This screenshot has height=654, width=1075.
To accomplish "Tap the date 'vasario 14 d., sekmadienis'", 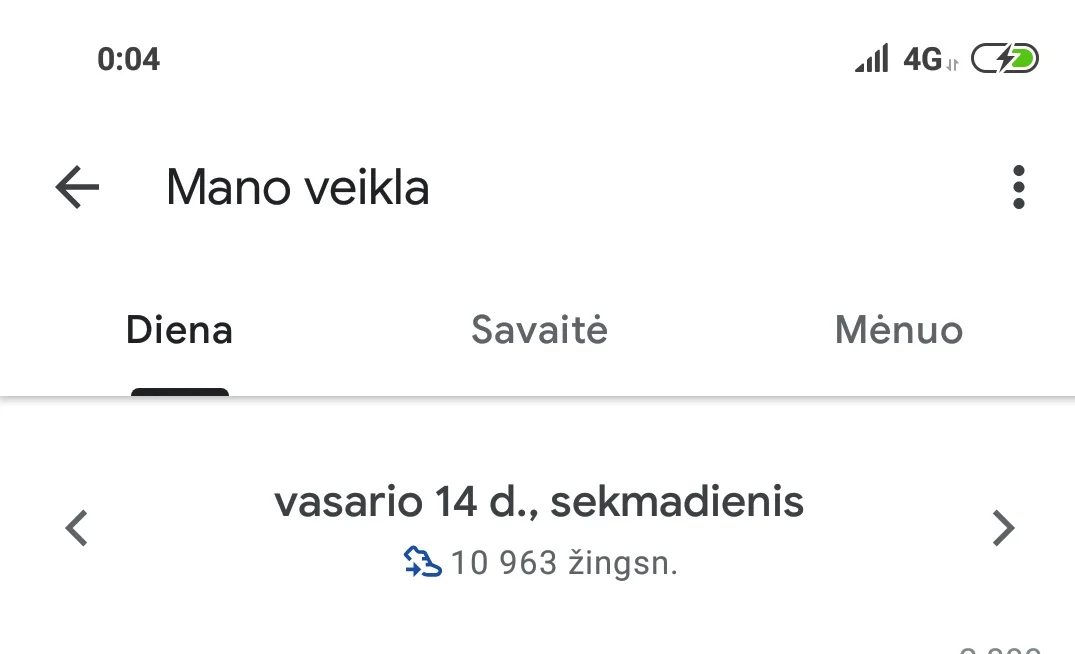I will 538,502.
